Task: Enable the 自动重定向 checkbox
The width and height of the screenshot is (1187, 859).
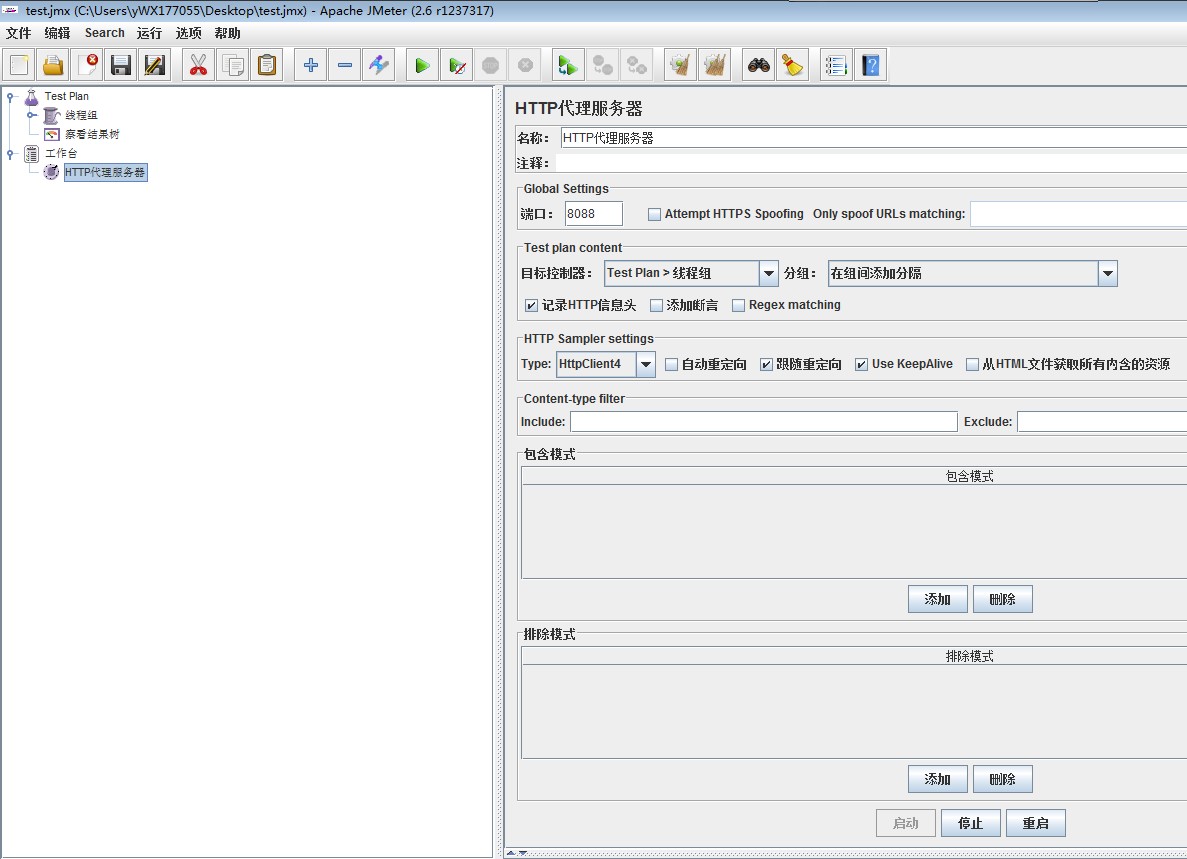Action: tap(671, 364)
